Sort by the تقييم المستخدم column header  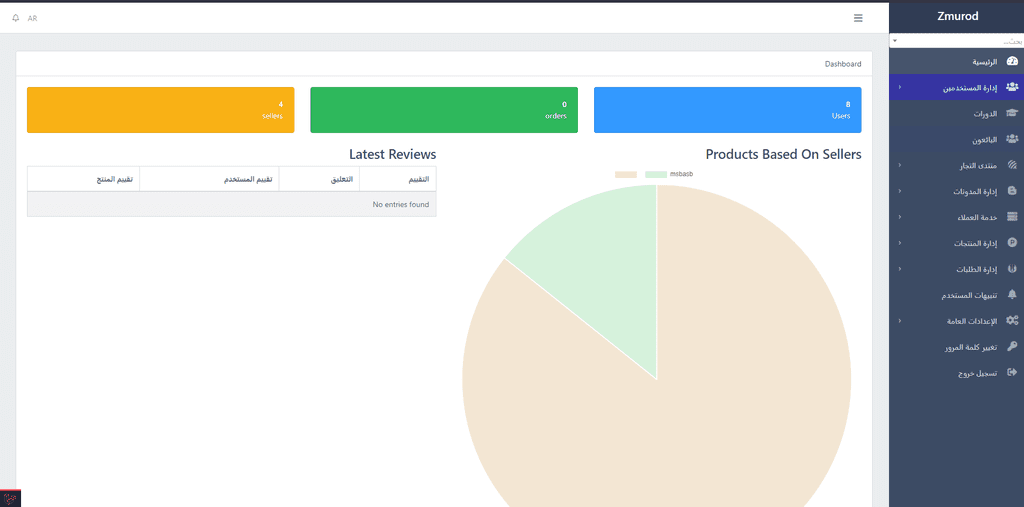pos(210,179)
